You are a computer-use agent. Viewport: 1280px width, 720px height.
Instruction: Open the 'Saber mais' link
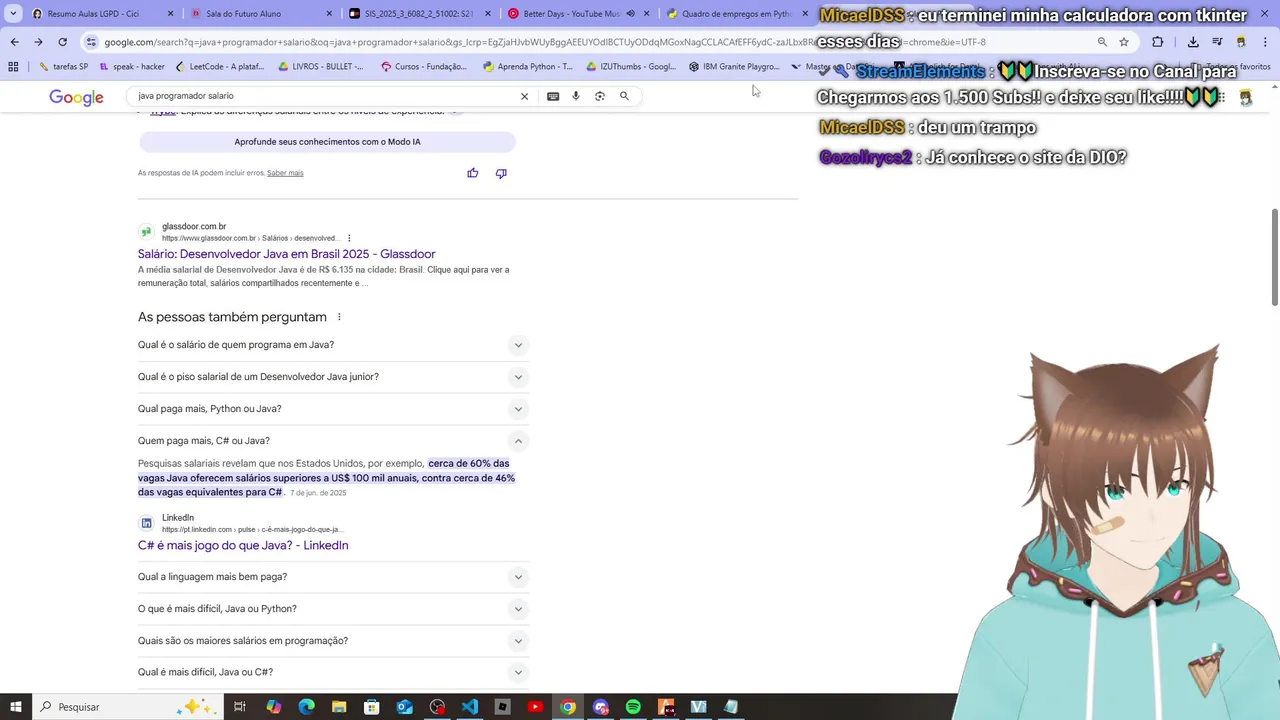click(285, 173)
